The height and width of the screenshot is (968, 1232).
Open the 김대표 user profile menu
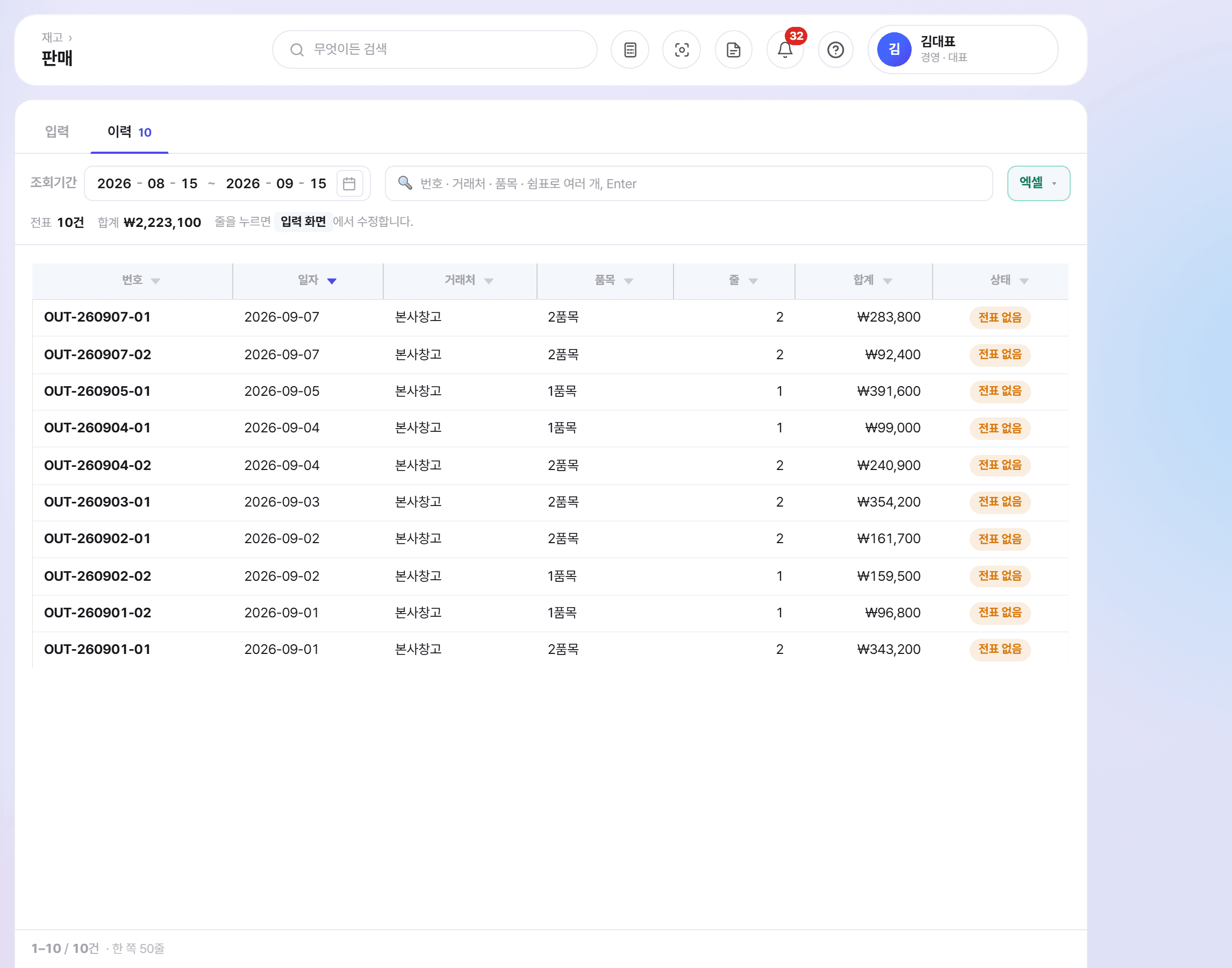point(963,49)
